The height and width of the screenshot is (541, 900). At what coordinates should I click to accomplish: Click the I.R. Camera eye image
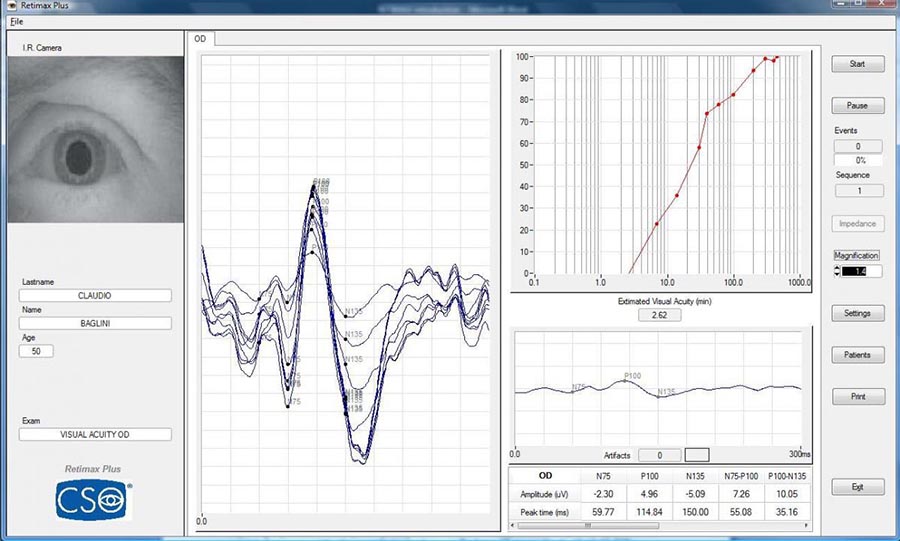pyautogui.click(x=96, y=140)
